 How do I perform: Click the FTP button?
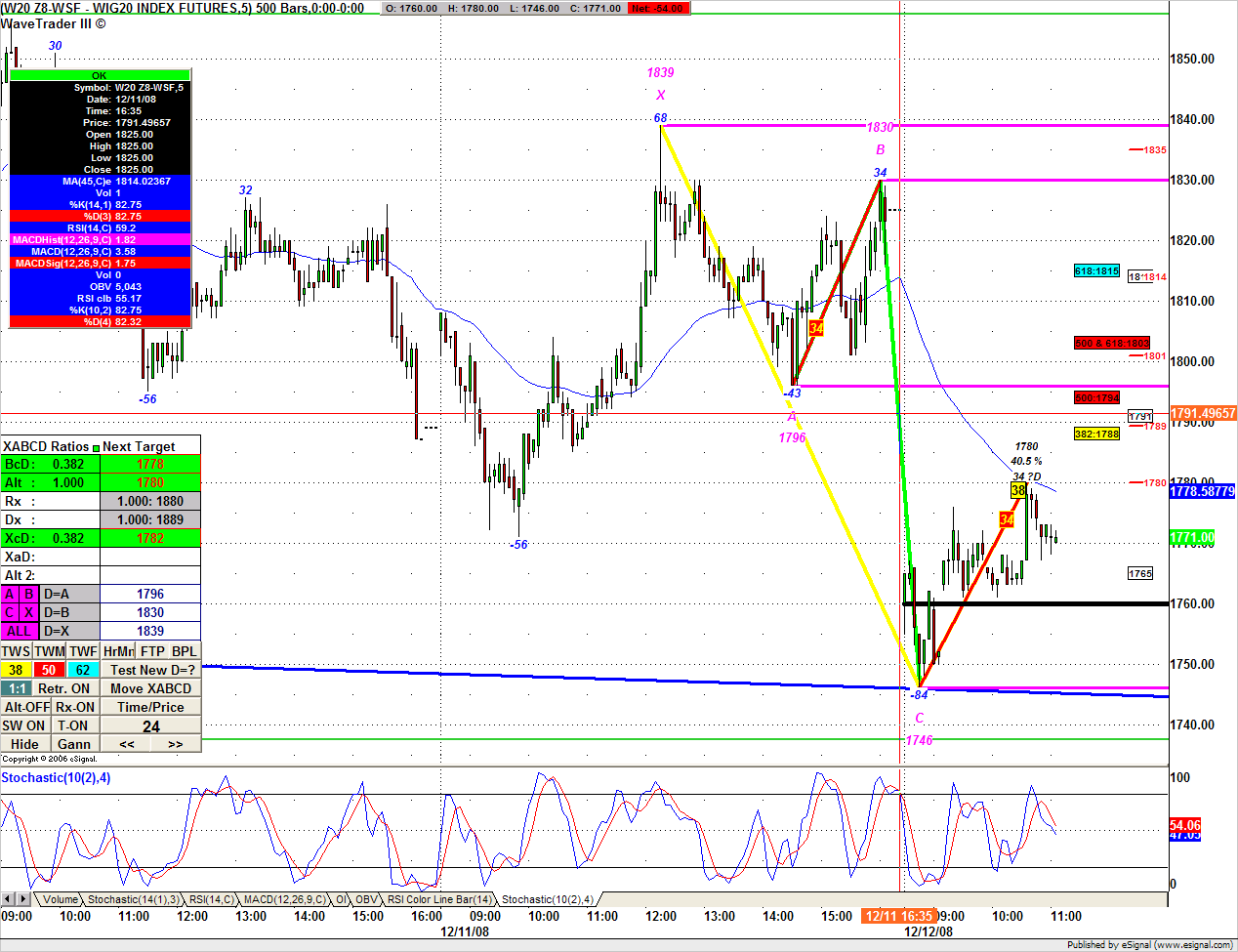tap(152, 651)
